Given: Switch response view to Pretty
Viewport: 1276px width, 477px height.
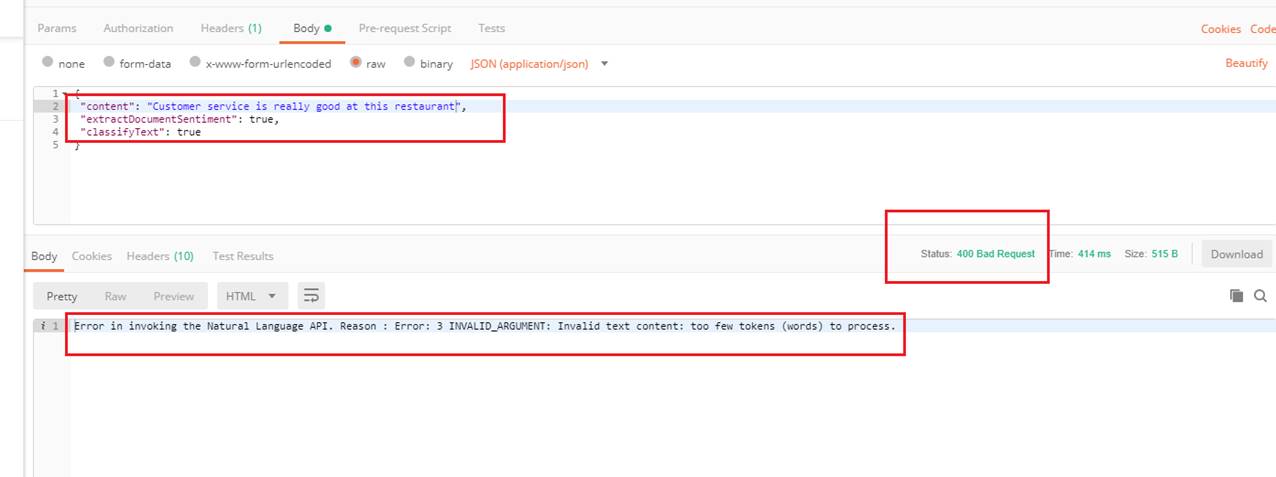Looking at the screenshot, I should point(62,296).
